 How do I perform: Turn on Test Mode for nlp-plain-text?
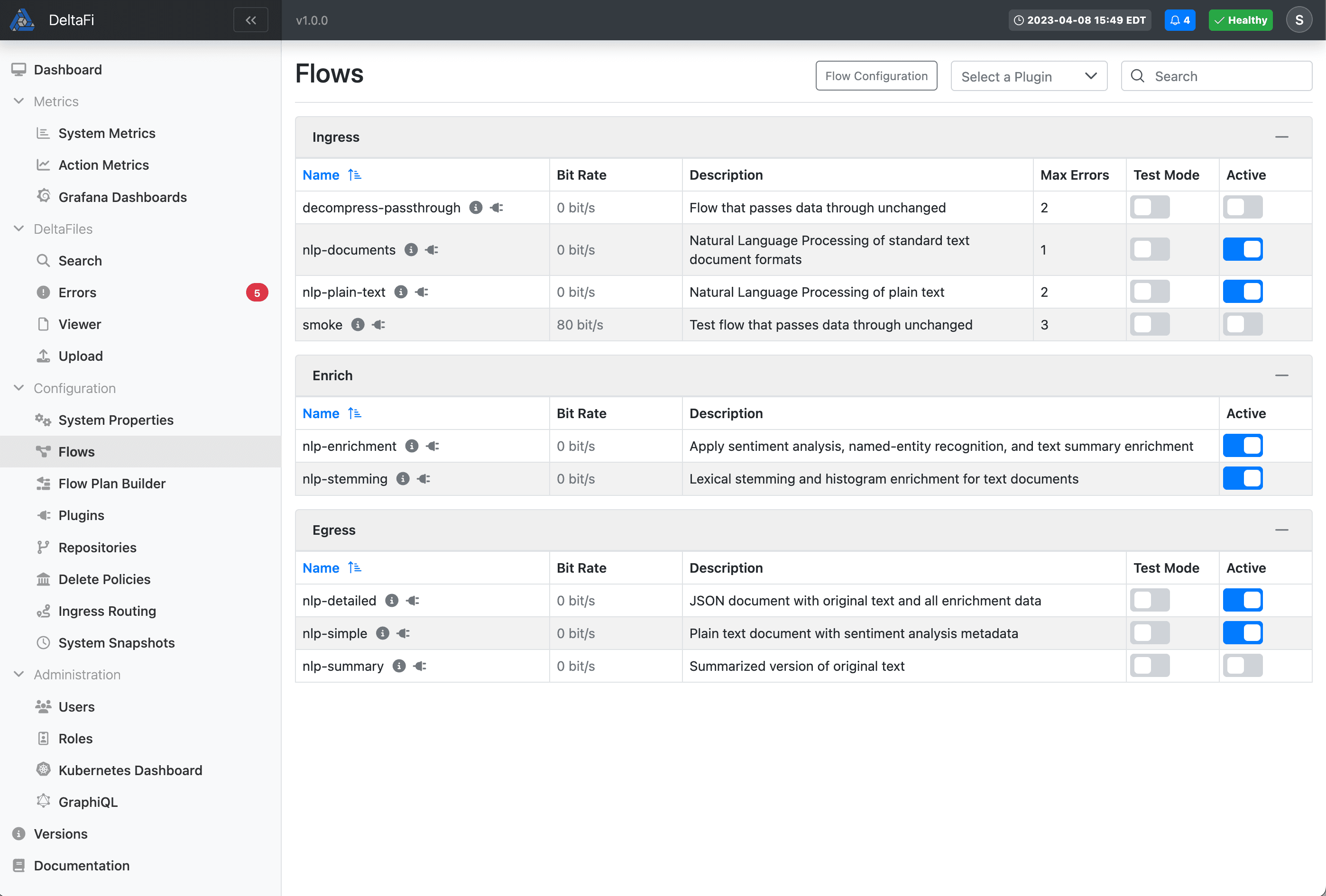(x=1149, y=292)
